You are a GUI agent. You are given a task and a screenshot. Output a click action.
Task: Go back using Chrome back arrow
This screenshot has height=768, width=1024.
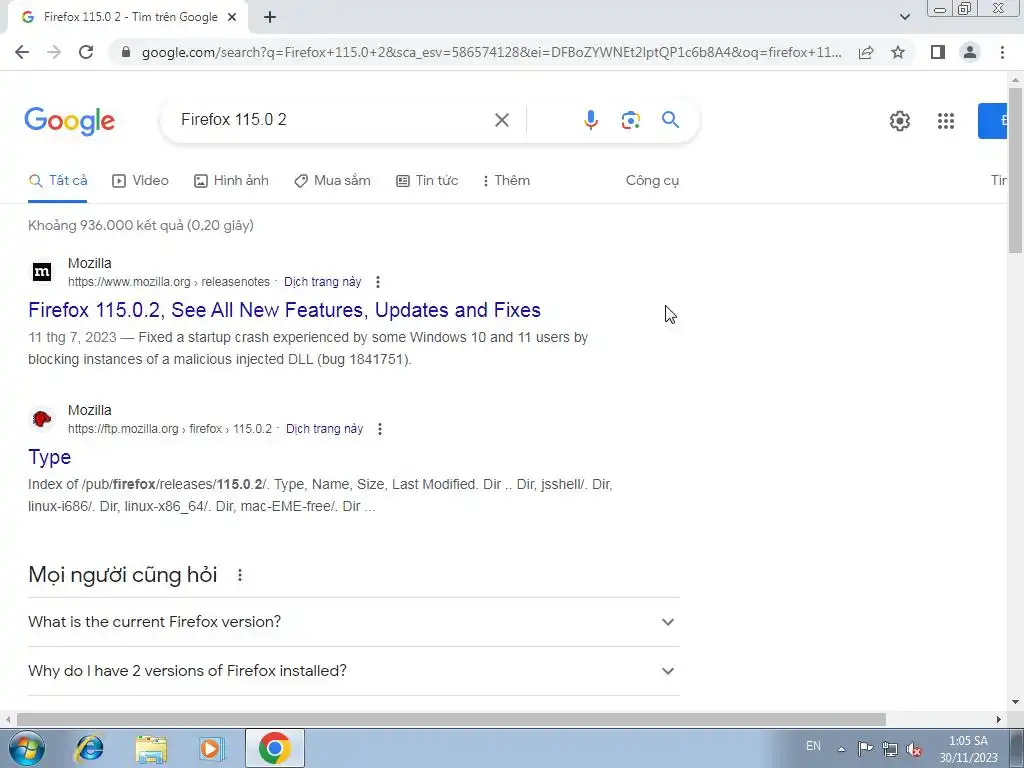(22, 52)
